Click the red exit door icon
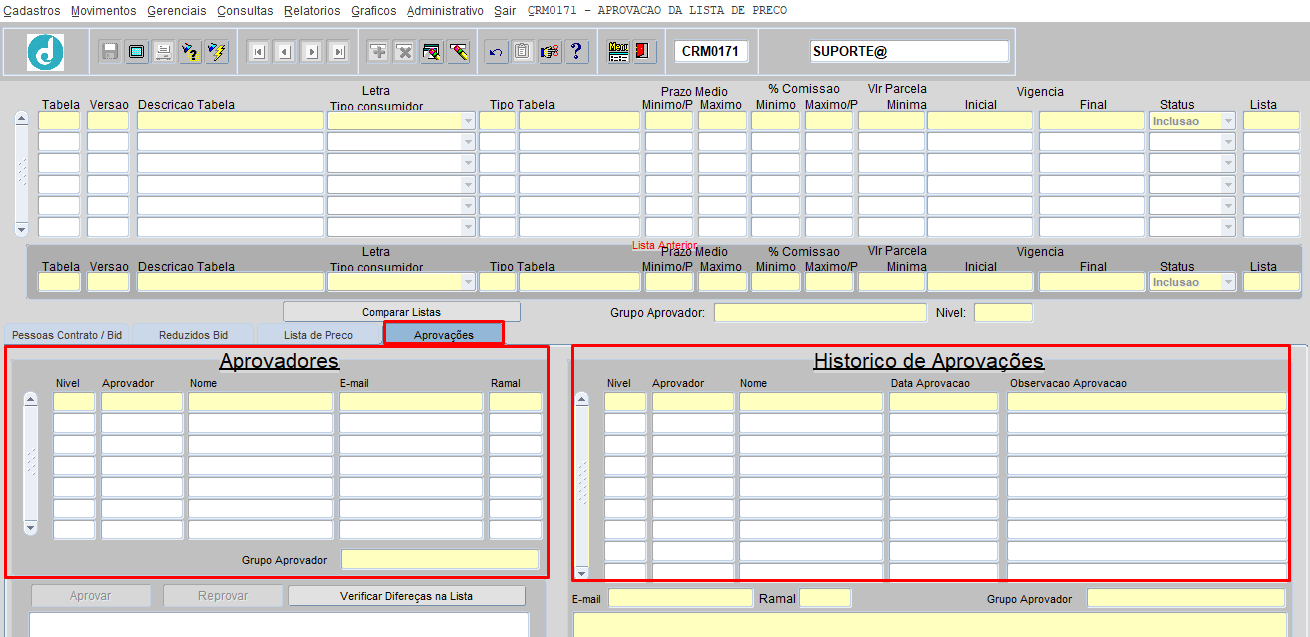1310x637 pixels. point(643,52)
